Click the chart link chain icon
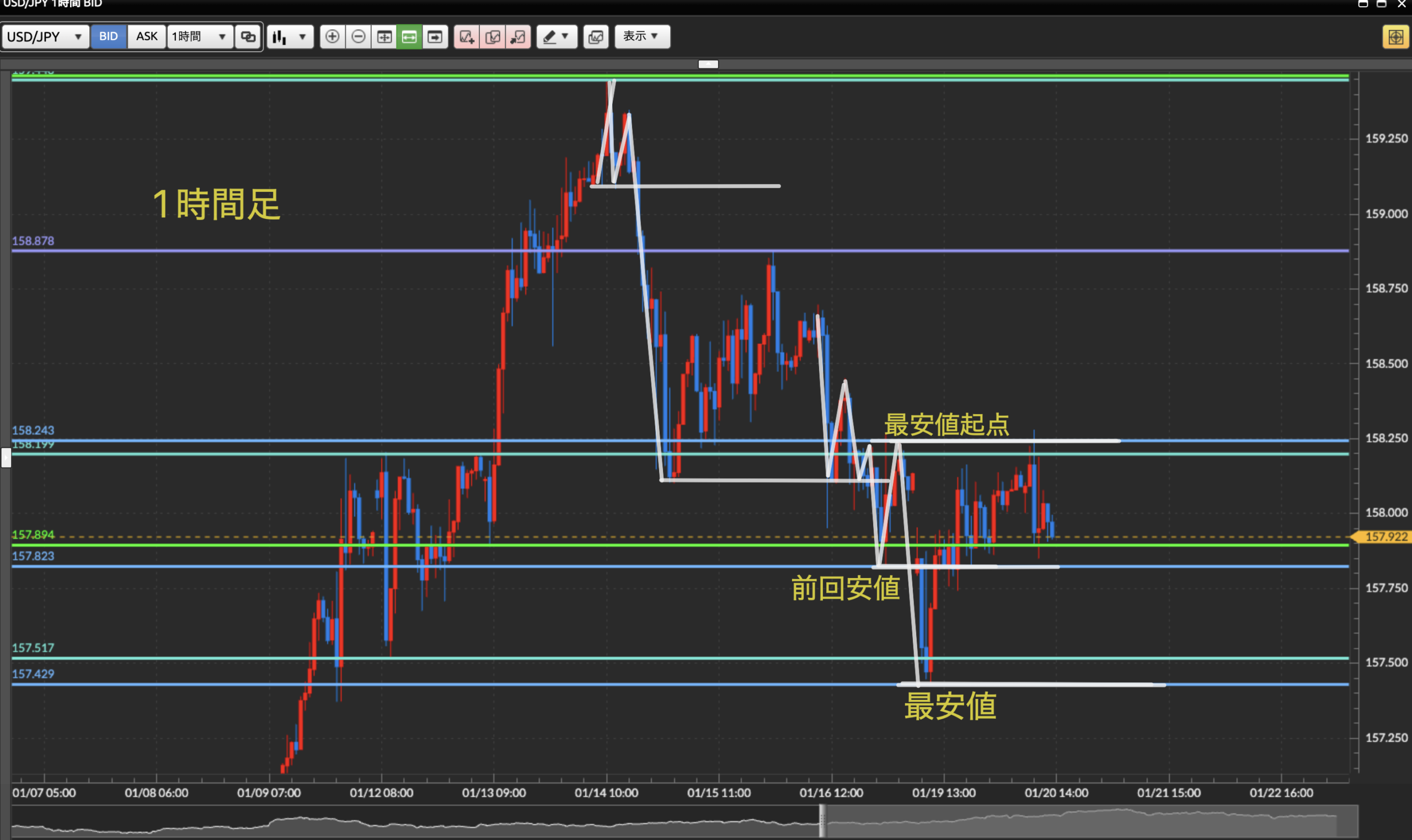This screenshot has width=1412, height=840. pos(248,37)
